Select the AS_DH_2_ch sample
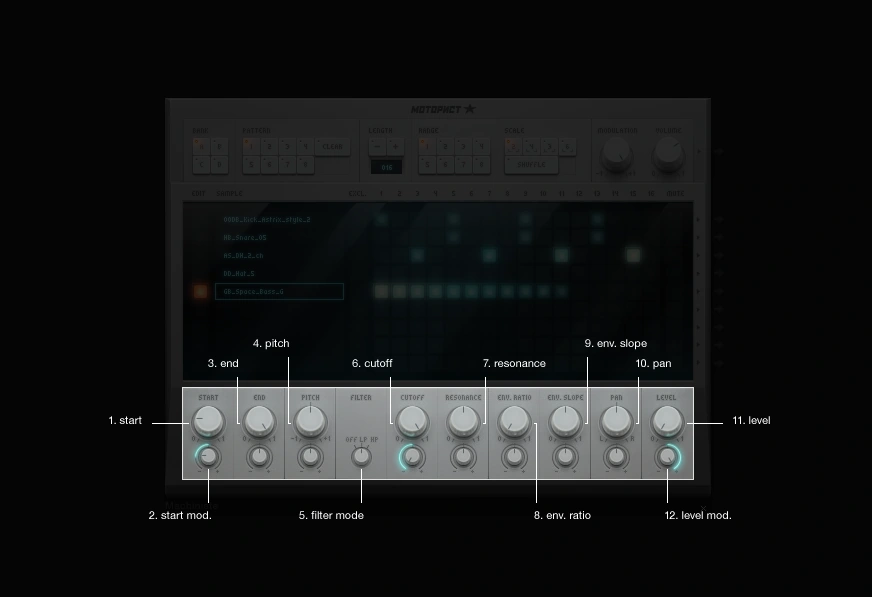 243,256
